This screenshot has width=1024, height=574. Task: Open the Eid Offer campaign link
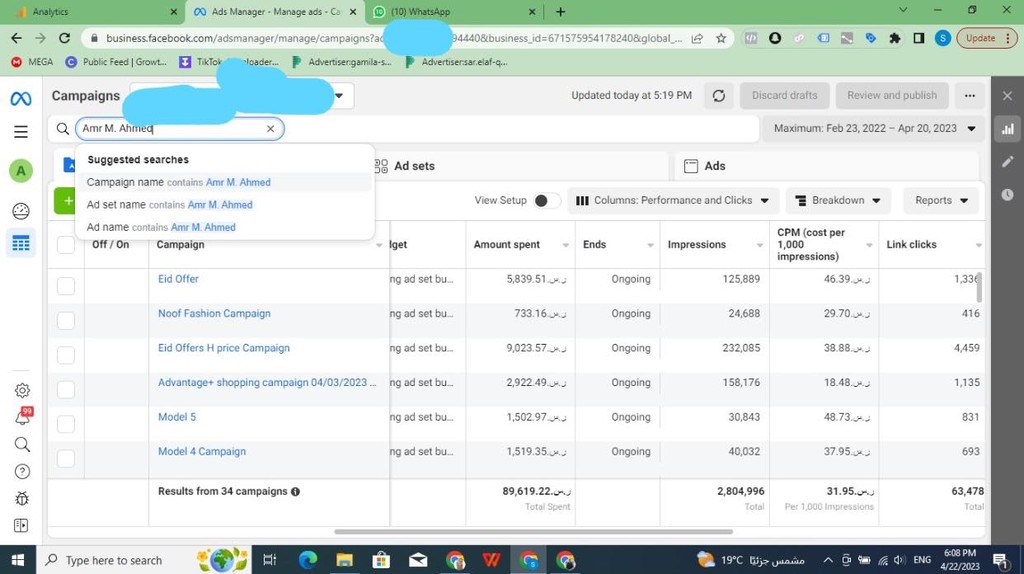tap(178, 279)
